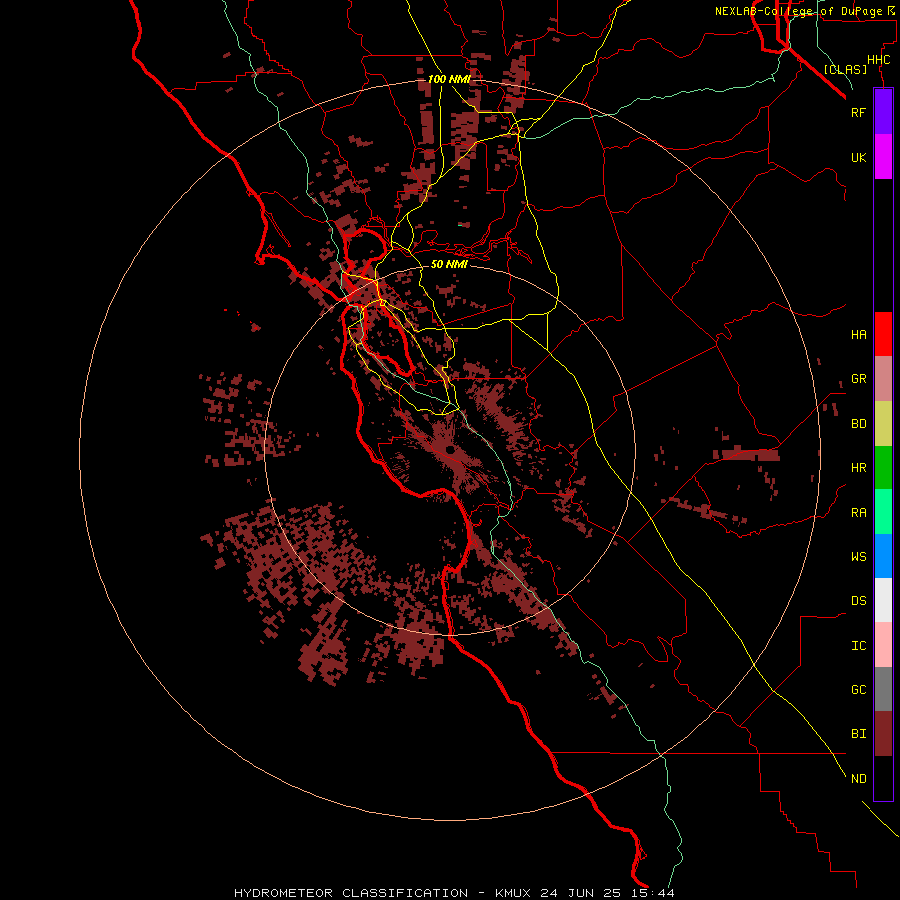The width and height of the screenshot is (900, 900).
Task: Click the 'ND' legend label
Action: click(x=858, y=779)
